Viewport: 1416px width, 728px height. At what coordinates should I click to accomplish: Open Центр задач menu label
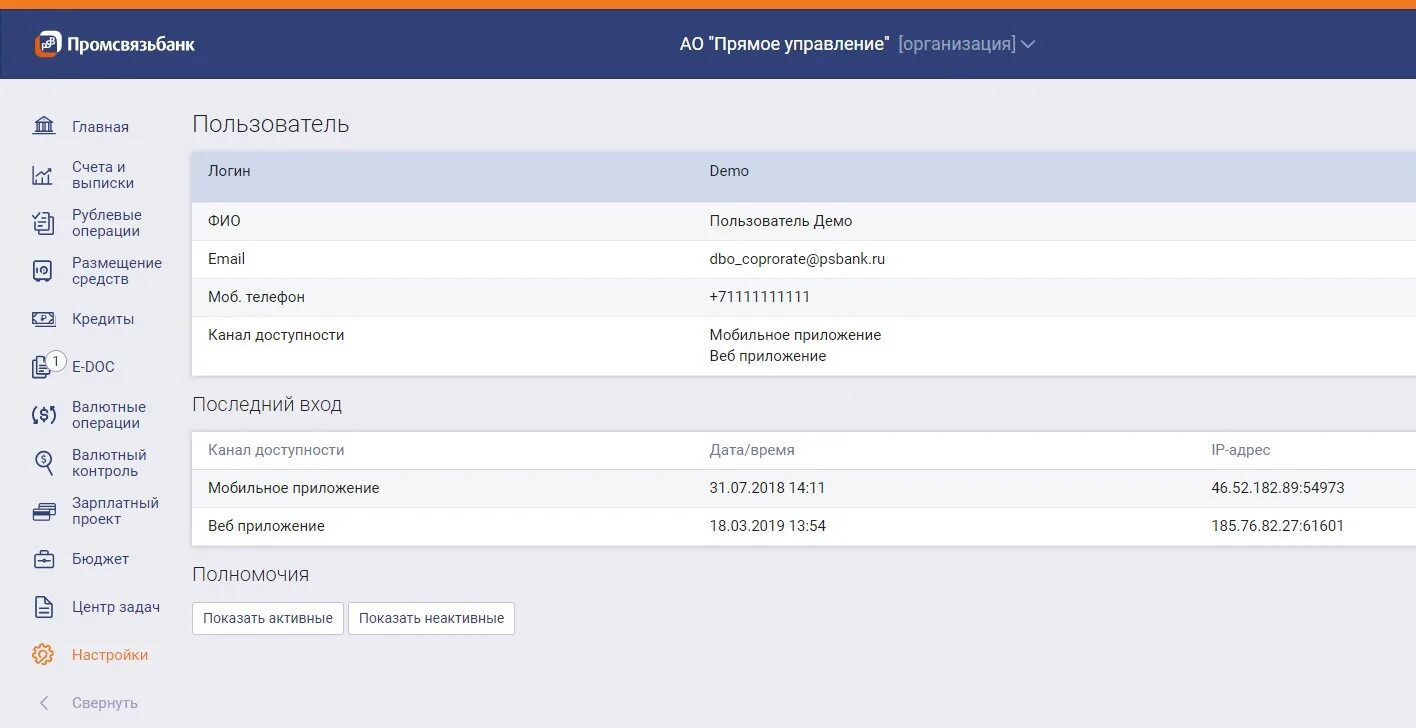(x=116, y=607)
